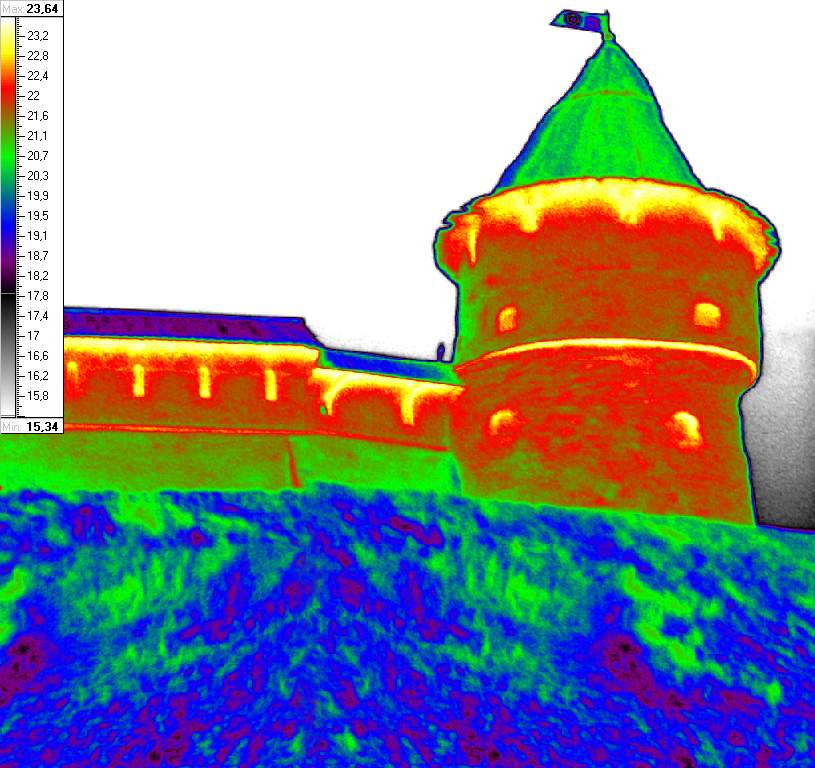815x768 pixels.
Task: Click the flag atop the tower spire
Action: tap(582, 22)
